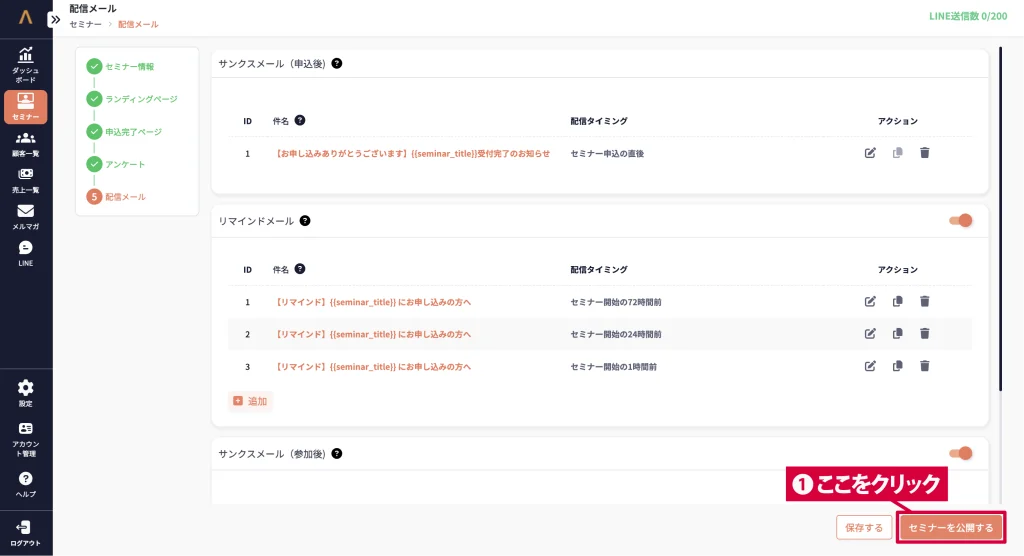Click the 保存する button
1024x556 pixels.
pos(863,528)
